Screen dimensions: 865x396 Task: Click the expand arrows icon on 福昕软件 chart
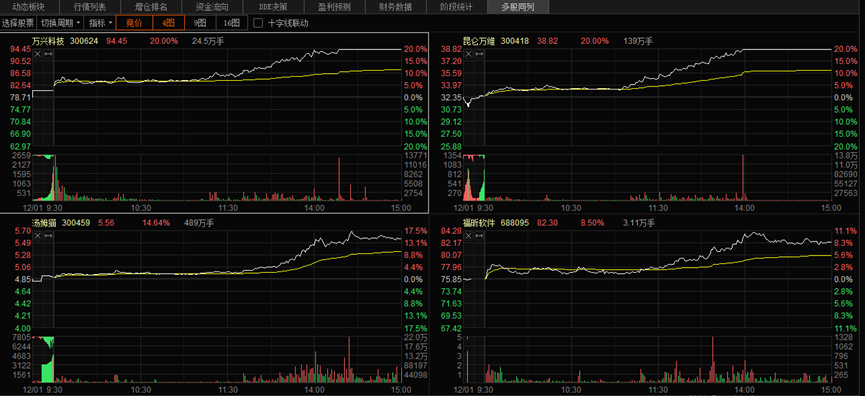[x=479, y=236]
